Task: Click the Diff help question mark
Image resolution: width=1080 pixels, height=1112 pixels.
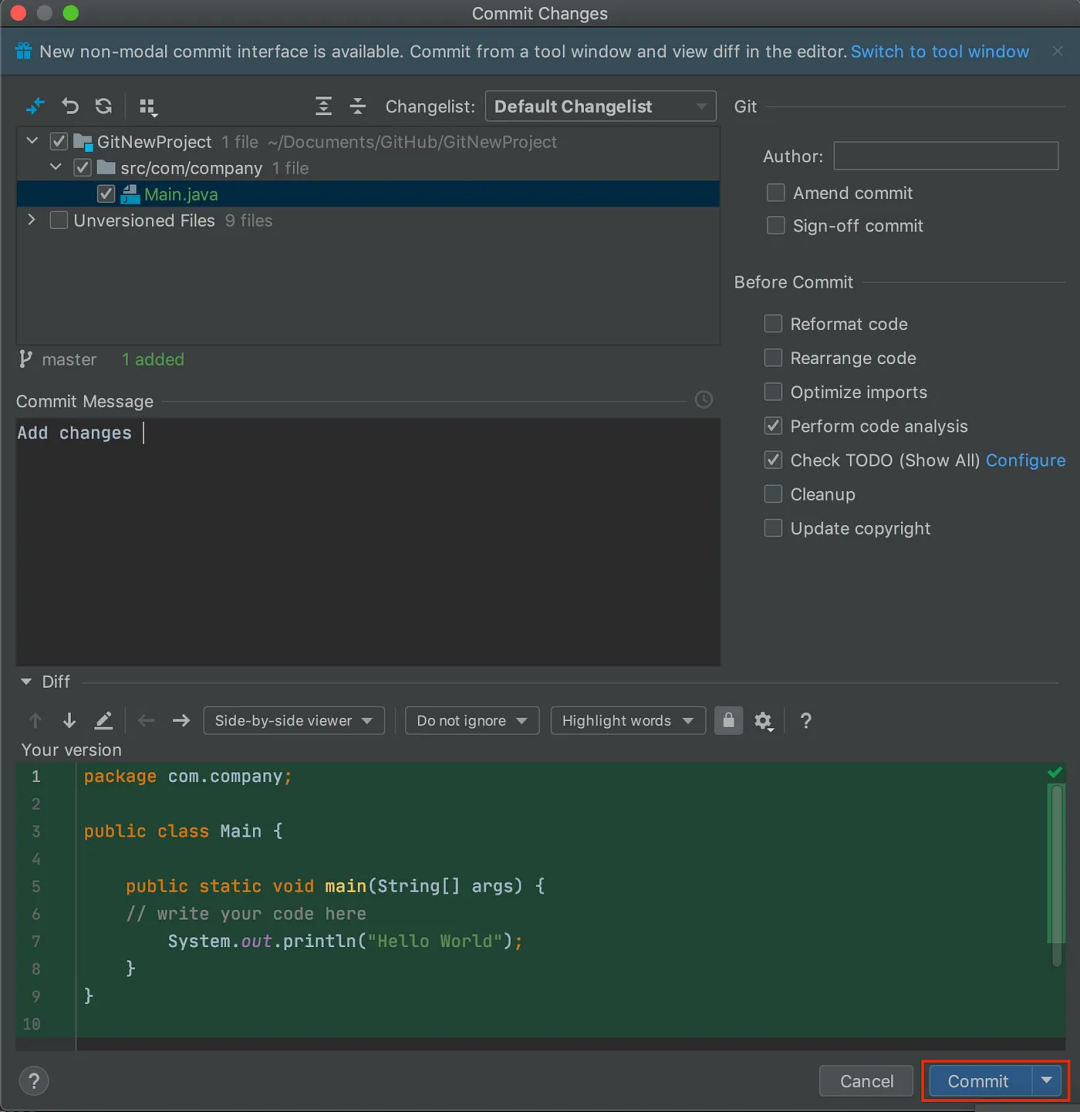Action: point(806,721)
